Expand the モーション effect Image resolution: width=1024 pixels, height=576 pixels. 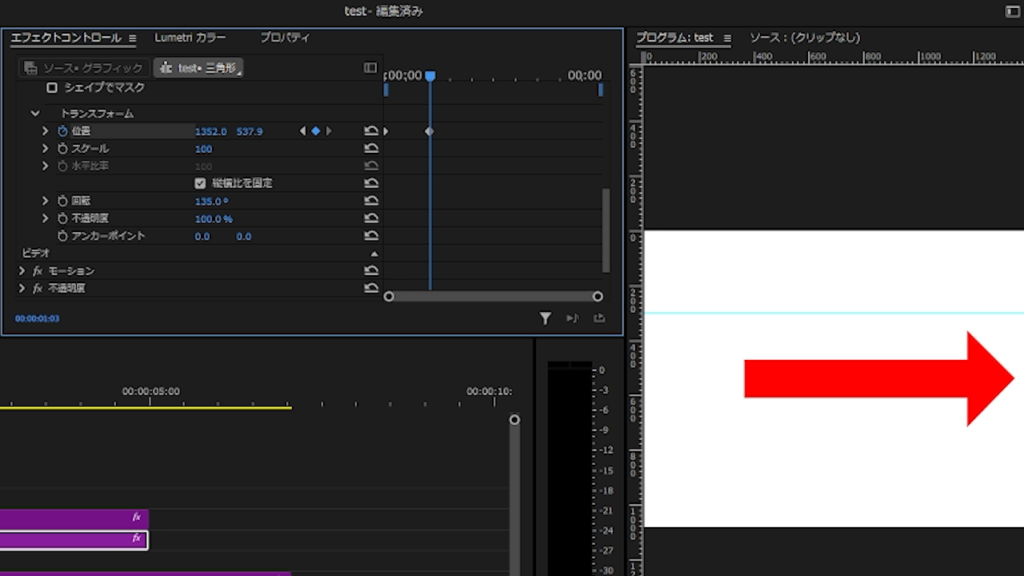click(22, 270)
